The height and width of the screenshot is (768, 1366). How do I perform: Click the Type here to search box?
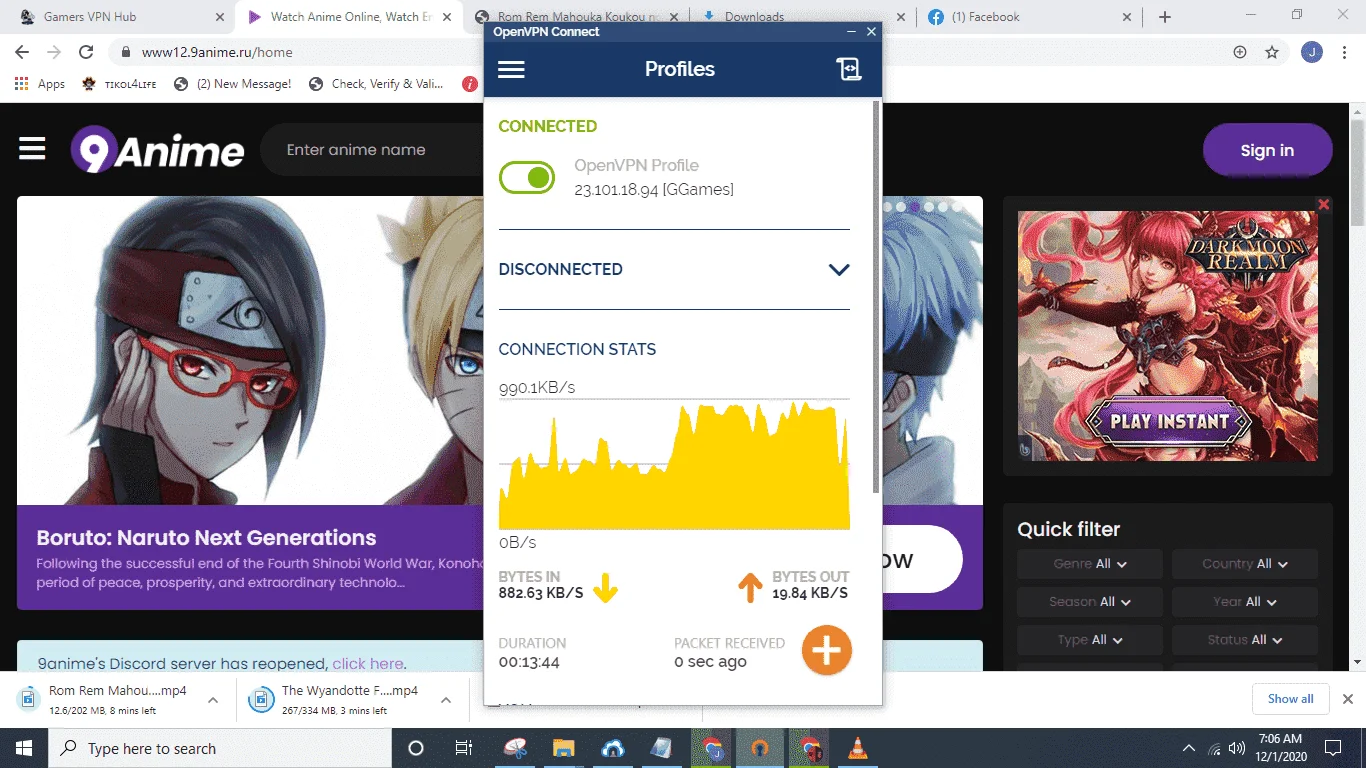coord(220,748)
